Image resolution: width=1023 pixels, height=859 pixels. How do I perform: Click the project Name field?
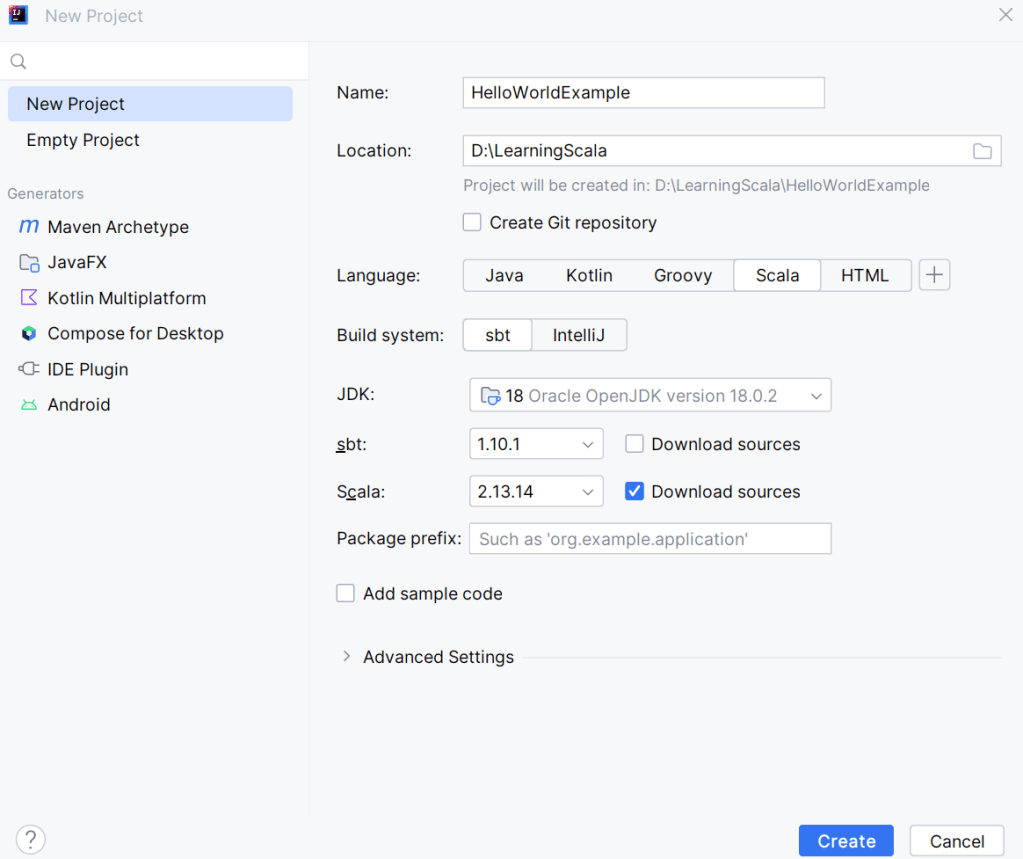(643, 93)
